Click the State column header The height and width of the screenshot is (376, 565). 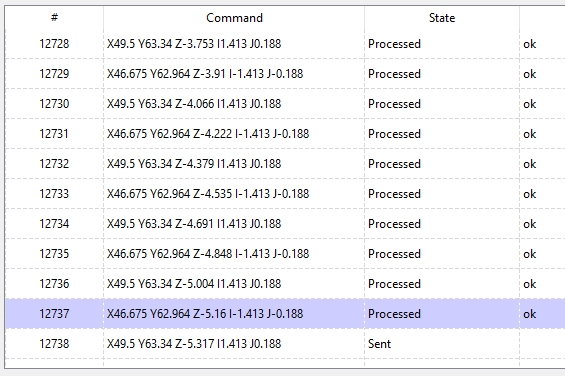442,18
